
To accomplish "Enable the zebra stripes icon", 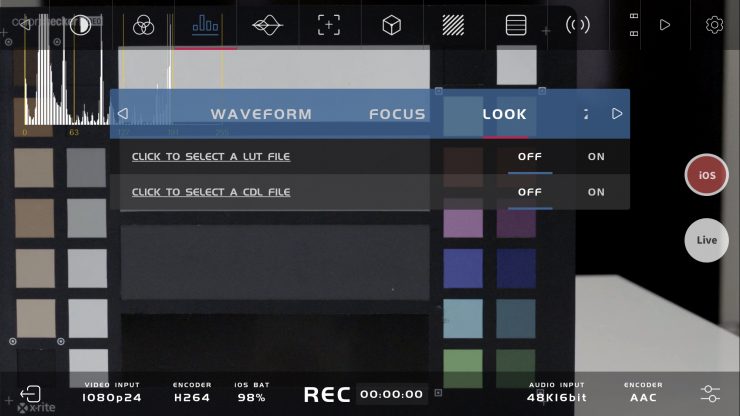I will 453,25.
